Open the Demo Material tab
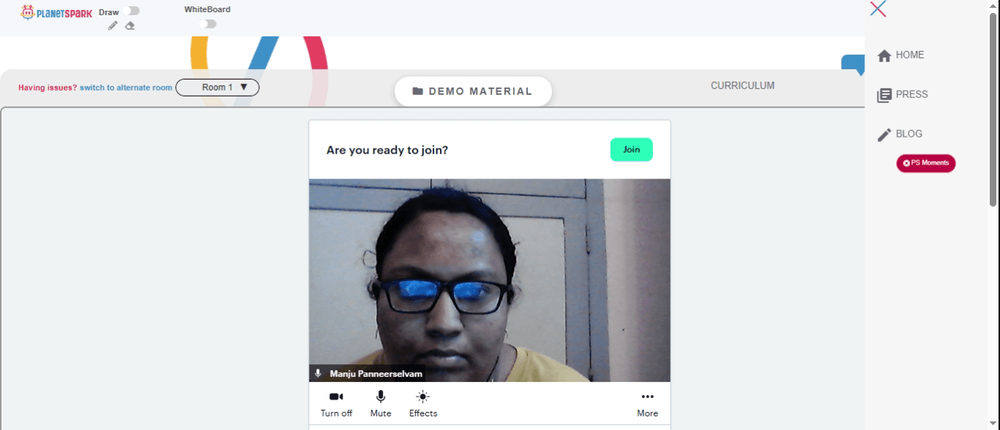Image resolution: width=1000 pixels, height=430 pixels. 473,91
